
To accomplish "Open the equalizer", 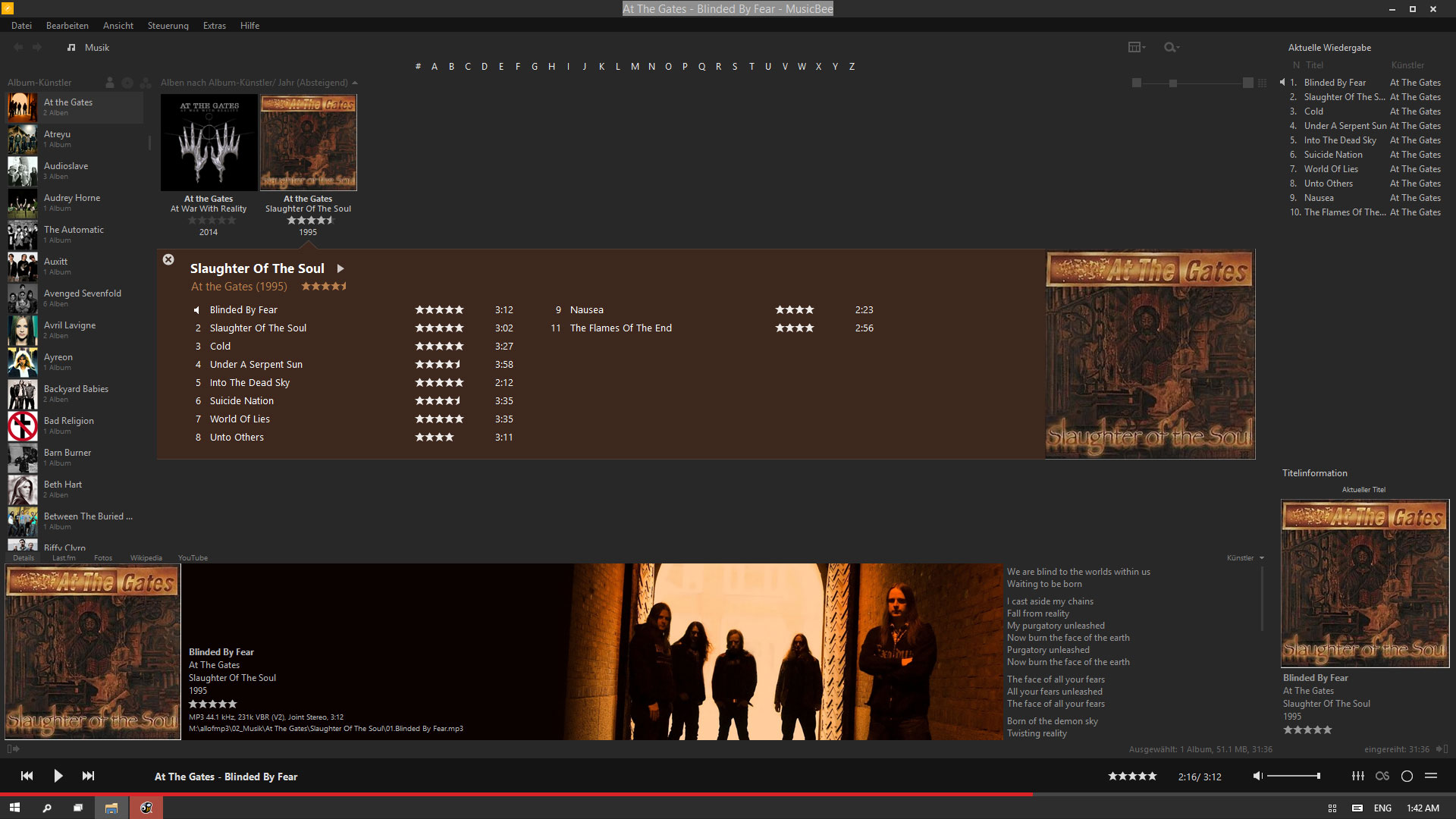I will [x=1358, y=776].
